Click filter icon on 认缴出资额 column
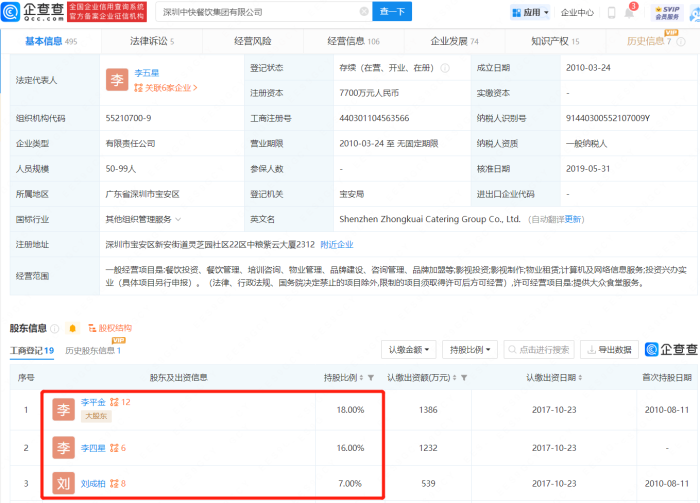This screenshot has height=503, width=700. pos(464,378)
